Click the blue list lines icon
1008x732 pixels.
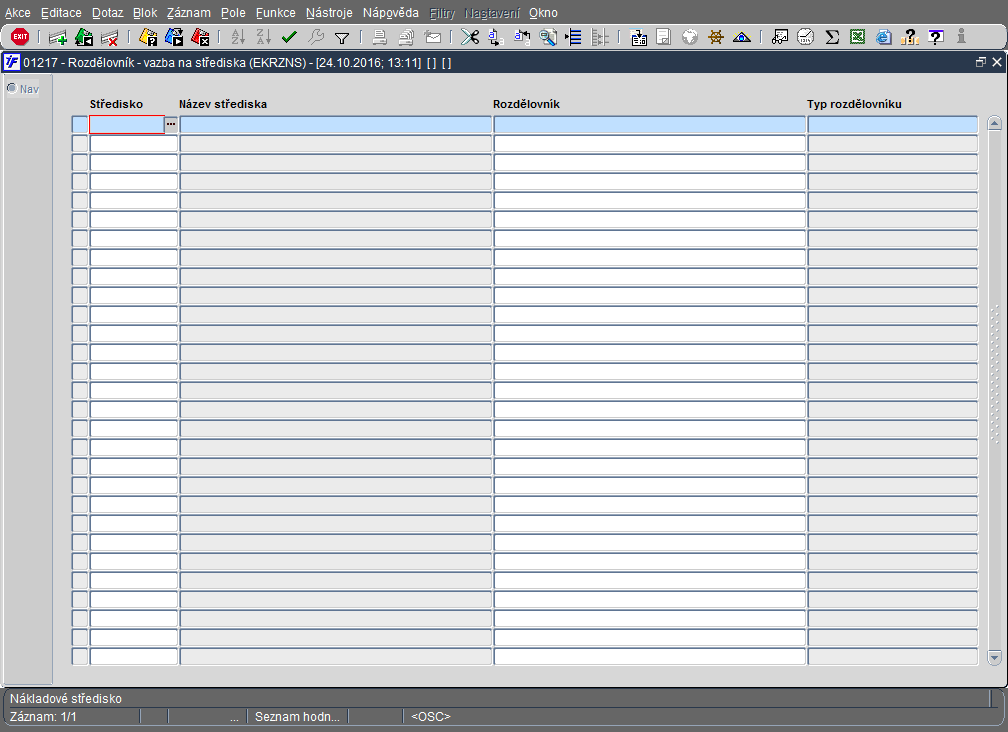pyautogui.click(x=573, y=37)
